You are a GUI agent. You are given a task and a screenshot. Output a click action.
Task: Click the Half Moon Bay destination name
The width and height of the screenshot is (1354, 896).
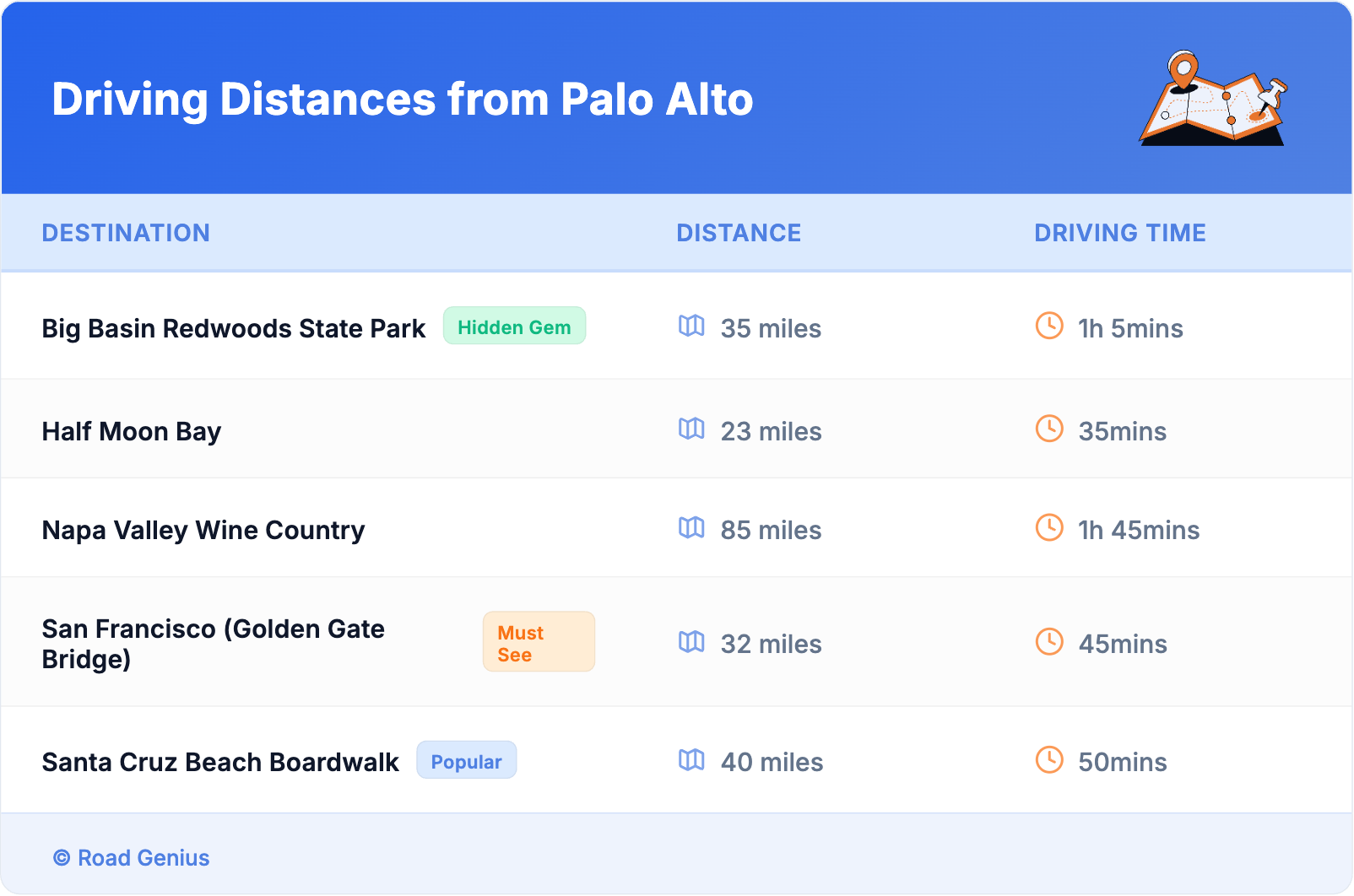click(x=132, y=431)
